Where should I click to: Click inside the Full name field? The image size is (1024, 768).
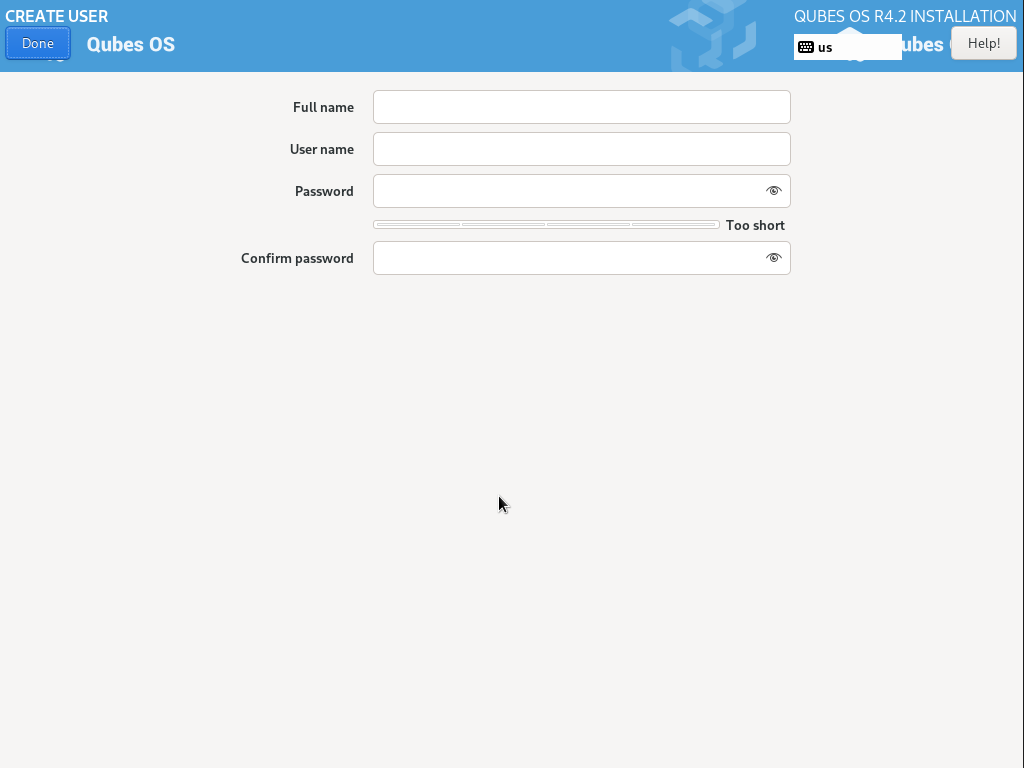point(581,107)
